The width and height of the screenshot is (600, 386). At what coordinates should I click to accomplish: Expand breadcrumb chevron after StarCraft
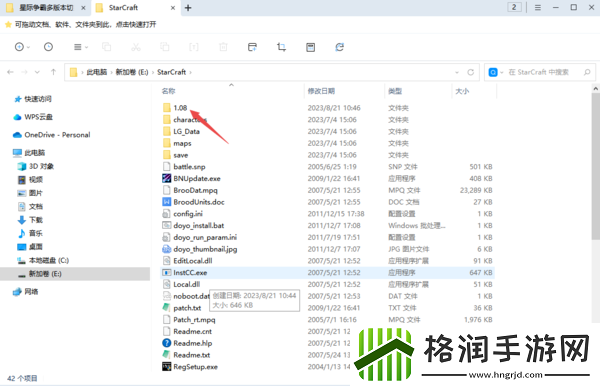(x=191, y=72)
